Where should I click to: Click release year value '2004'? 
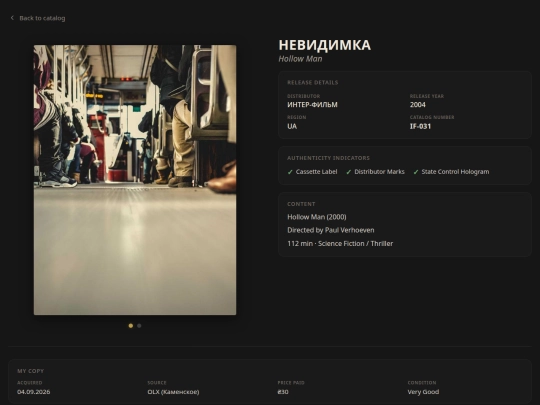(418, 105)
